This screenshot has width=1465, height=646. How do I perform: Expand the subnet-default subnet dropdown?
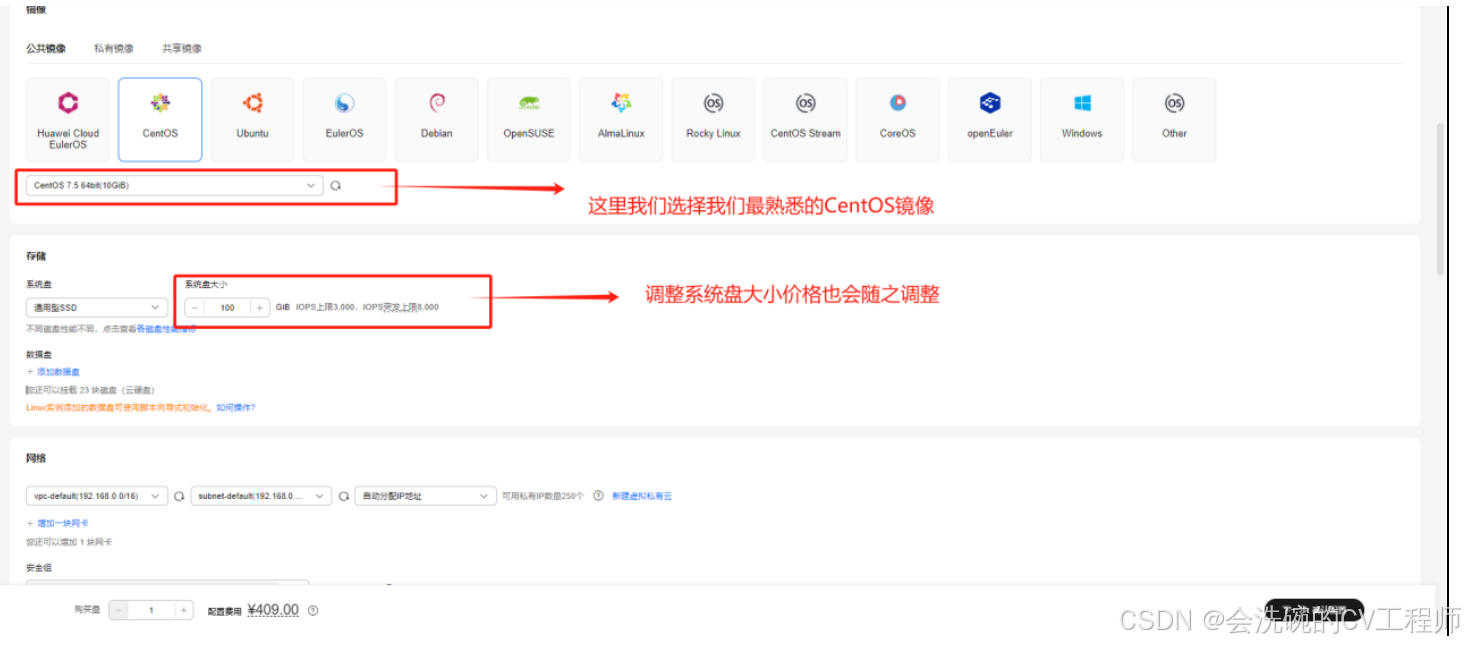coord(261,496)
